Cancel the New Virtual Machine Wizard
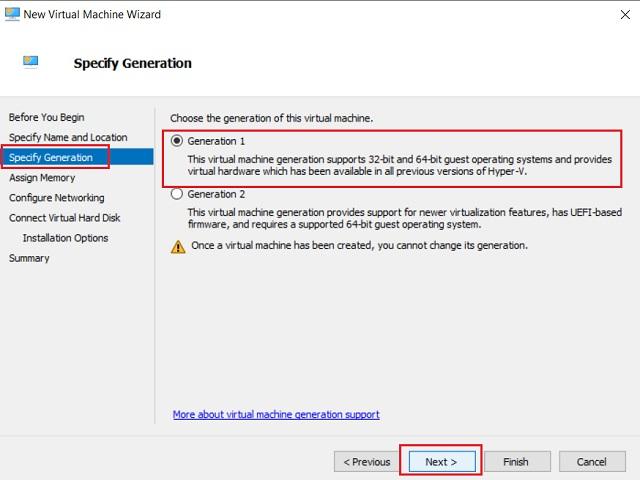640x480 pixels. pos(592,462)
